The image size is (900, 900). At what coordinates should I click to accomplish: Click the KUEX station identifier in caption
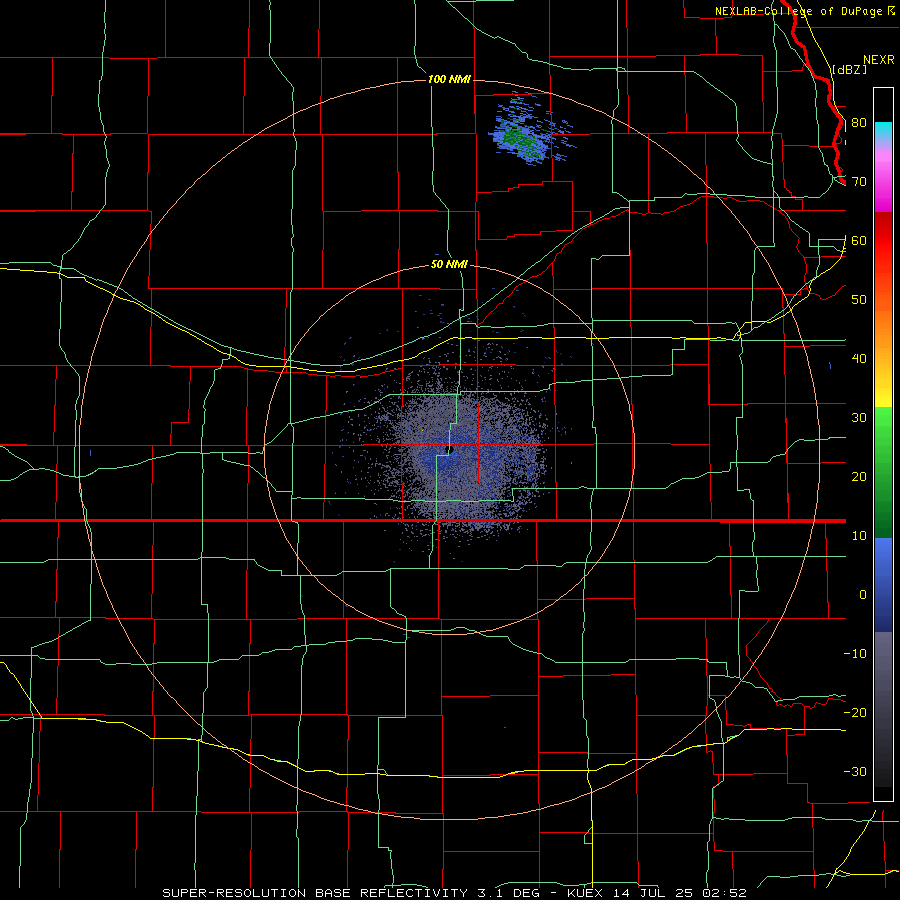[x=585, y=893]
